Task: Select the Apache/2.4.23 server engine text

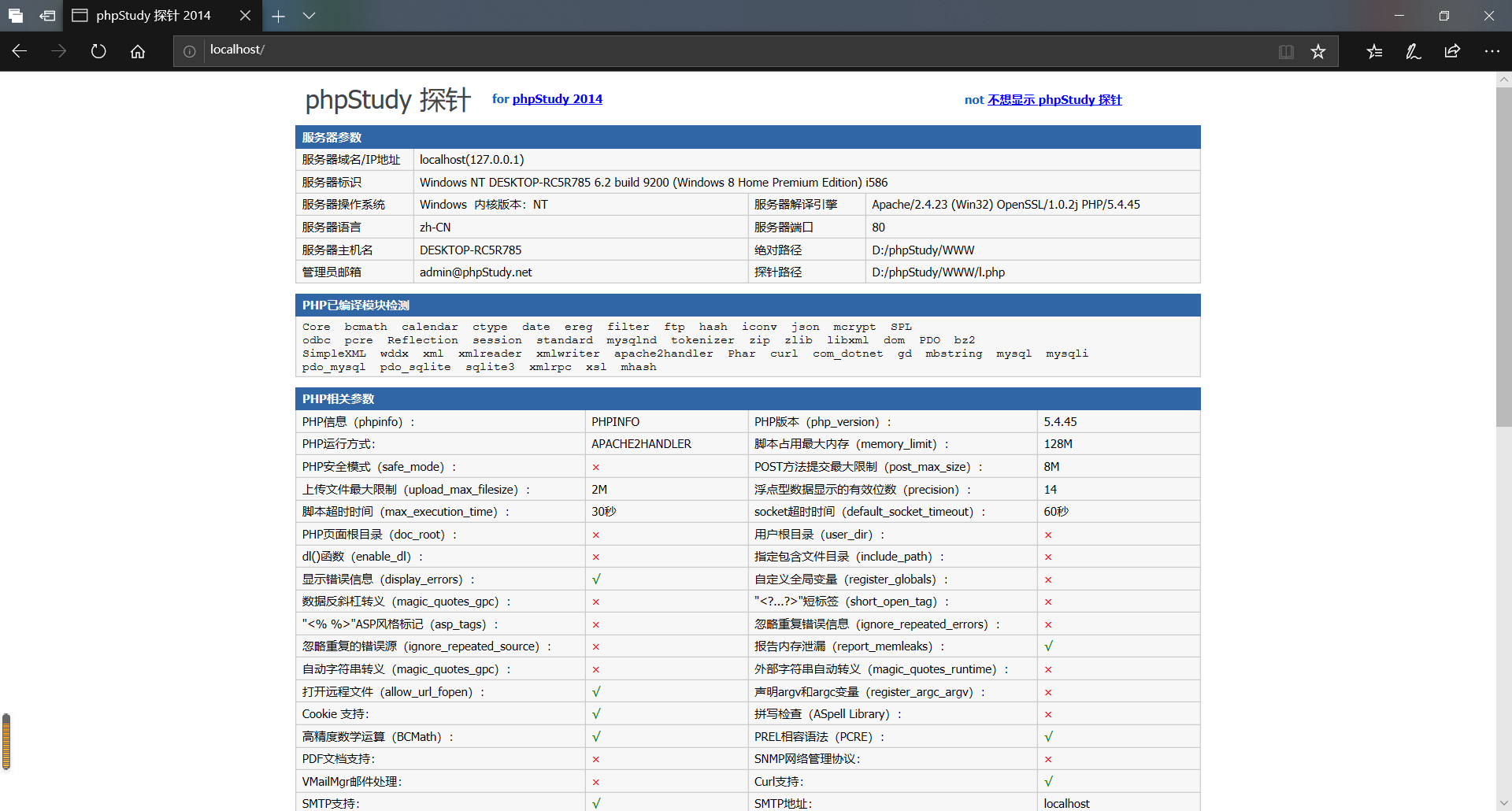Action: click(x=1006, y=205)
